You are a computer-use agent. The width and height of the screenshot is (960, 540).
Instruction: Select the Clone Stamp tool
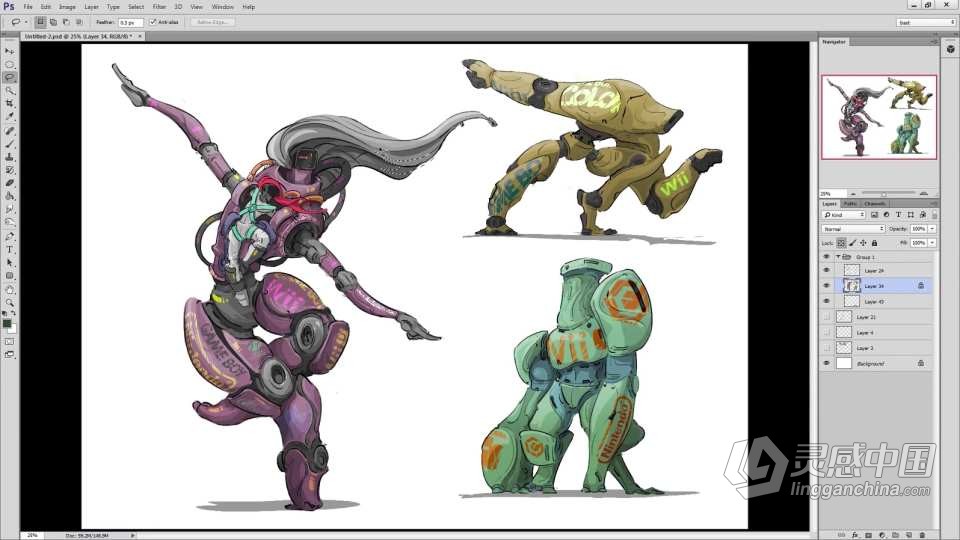[9, 157]
